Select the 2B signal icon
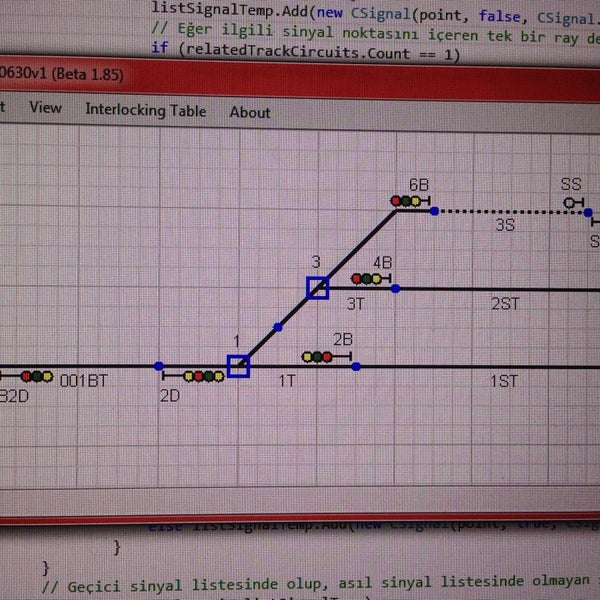The height and width of the screenshot is (600, 600). [x=326, y=357]
